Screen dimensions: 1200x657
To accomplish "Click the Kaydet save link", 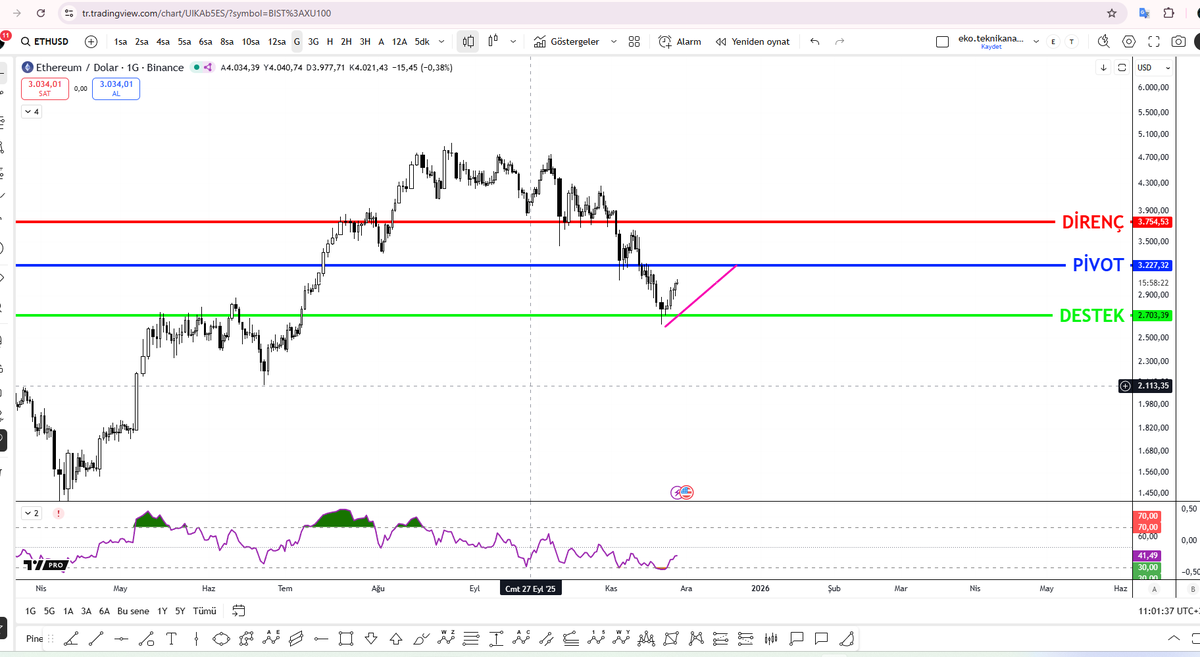I will pyautogui.click(x=990, y=47).
